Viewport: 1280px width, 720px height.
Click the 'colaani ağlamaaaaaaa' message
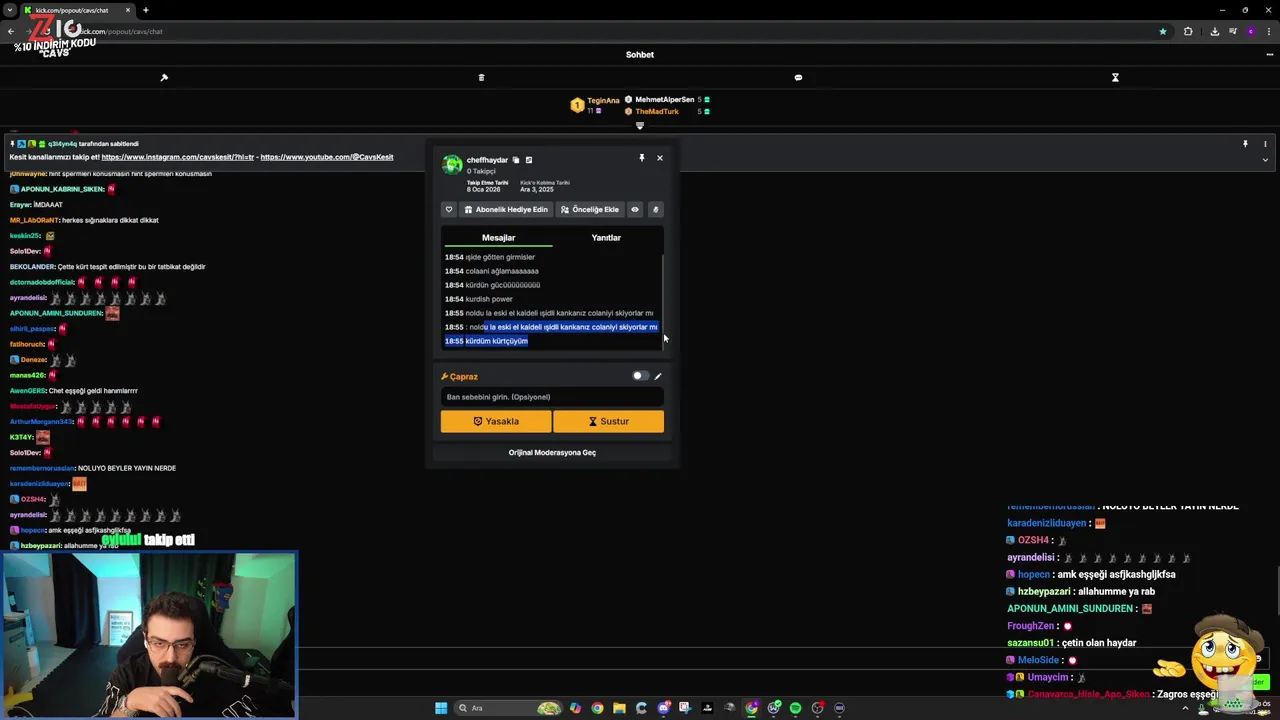[502, 271]
